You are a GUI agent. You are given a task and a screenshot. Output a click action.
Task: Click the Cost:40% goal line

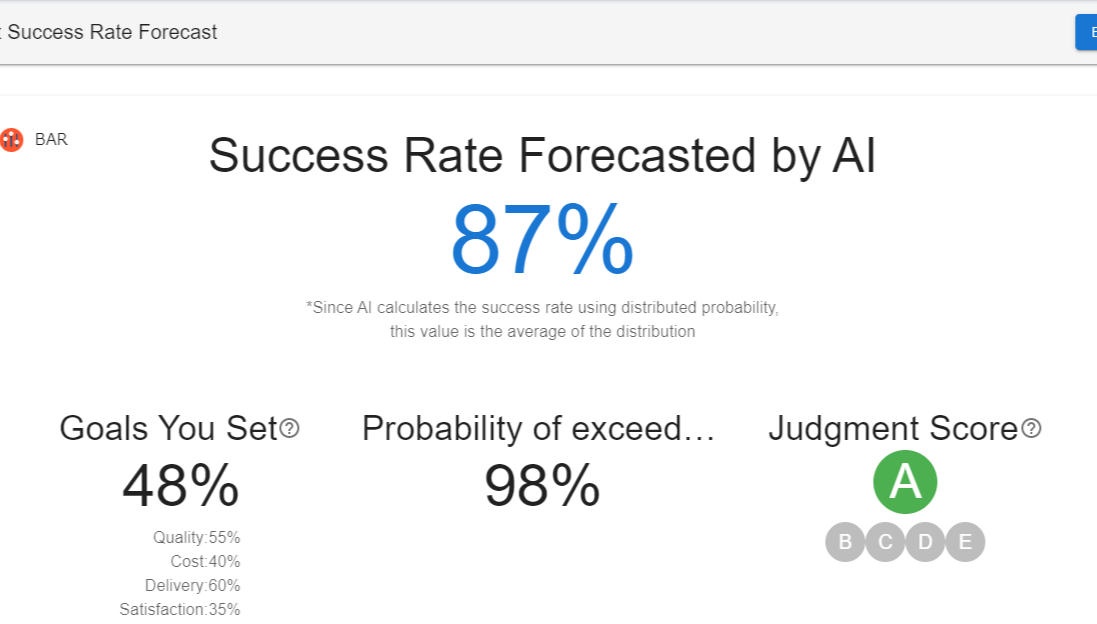point(205,561)
